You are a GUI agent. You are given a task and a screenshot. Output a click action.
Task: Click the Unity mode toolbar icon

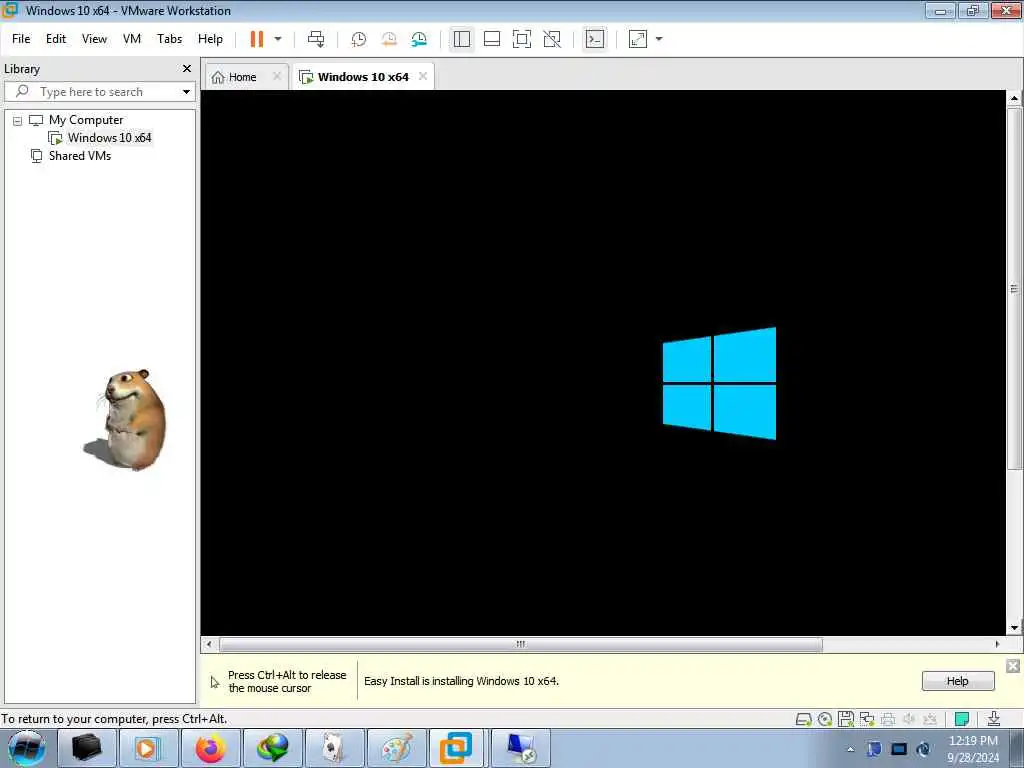[552, 39]
